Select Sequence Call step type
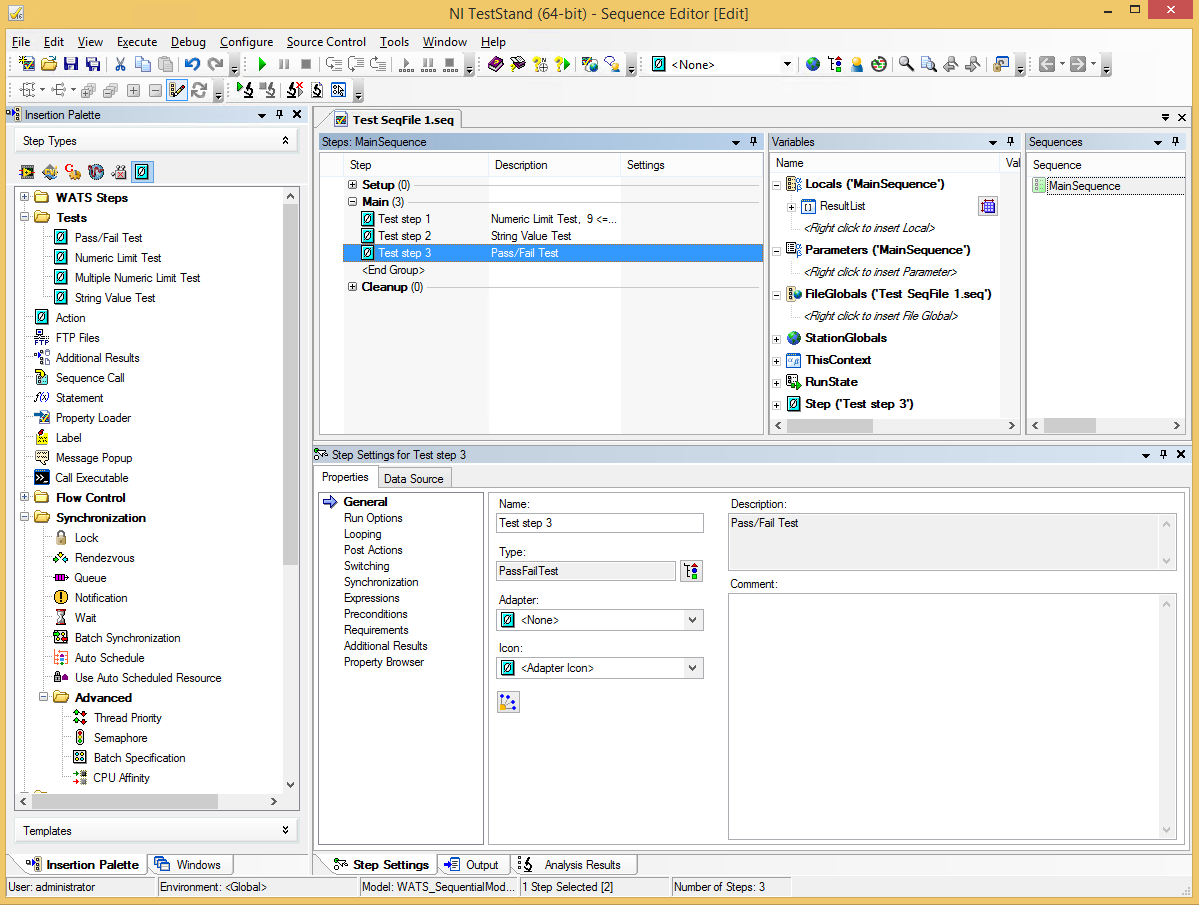 (90, 378)
